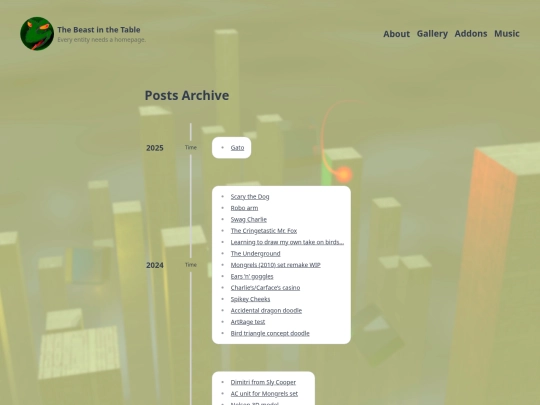Open the ArtRage test post
Viewport: 540px width, 405px height.
(x=248, y=322)
